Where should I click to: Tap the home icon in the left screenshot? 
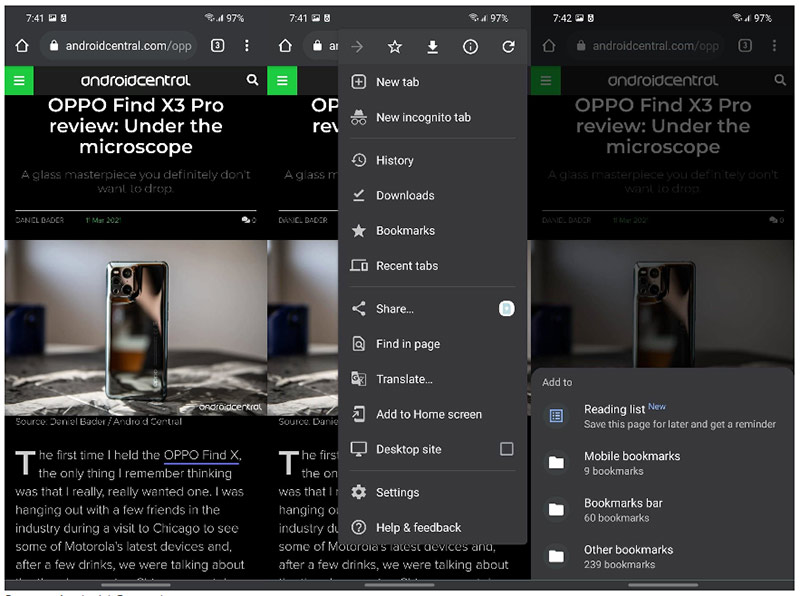(22, 46)
